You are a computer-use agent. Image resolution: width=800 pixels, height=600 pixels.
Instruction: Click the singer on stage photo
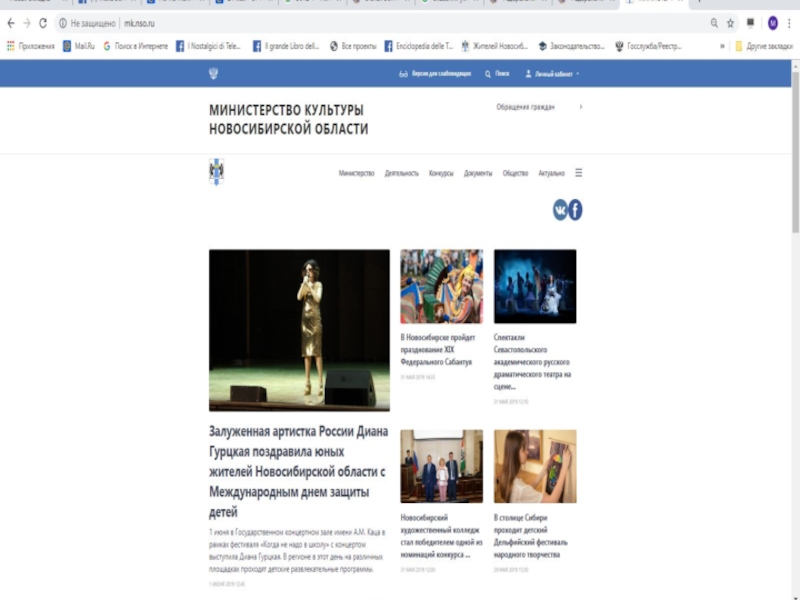(299, 330)
